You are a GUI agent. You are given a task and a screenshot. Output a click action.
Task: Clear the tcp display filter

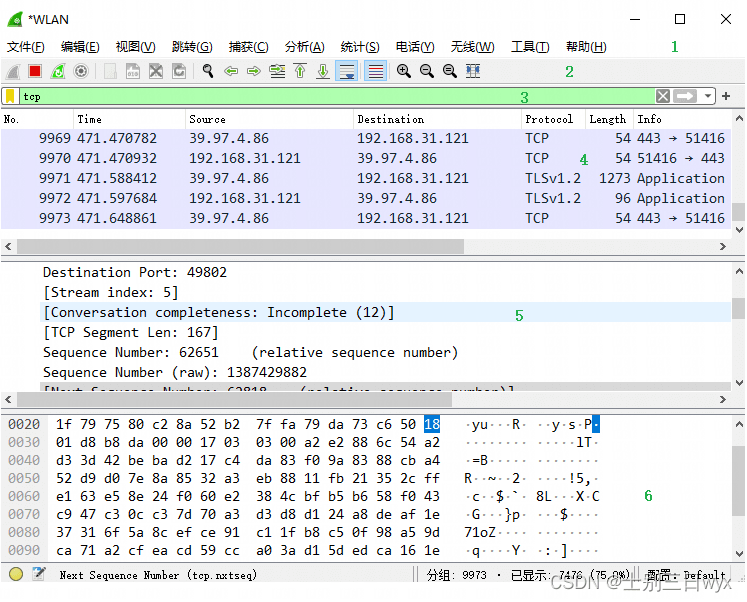(x=663, y=96)
